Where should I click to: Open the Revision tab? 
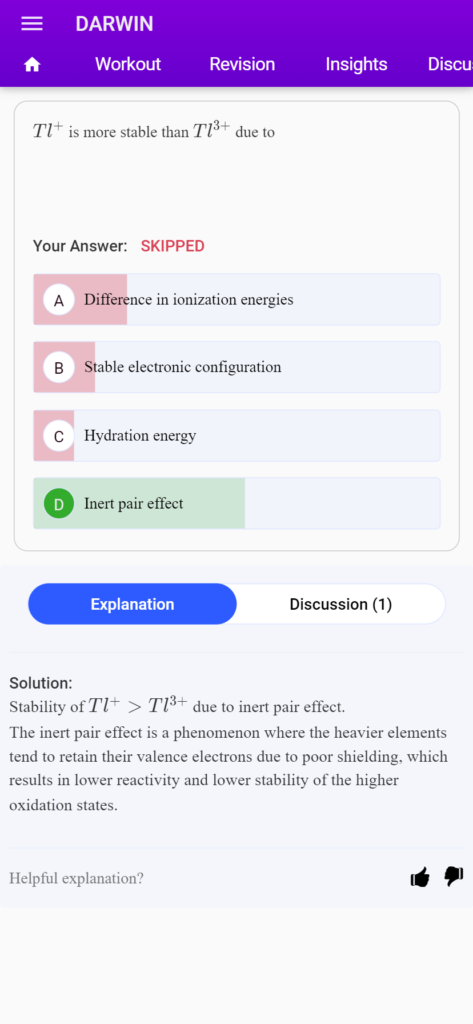[x=242, y=64]
